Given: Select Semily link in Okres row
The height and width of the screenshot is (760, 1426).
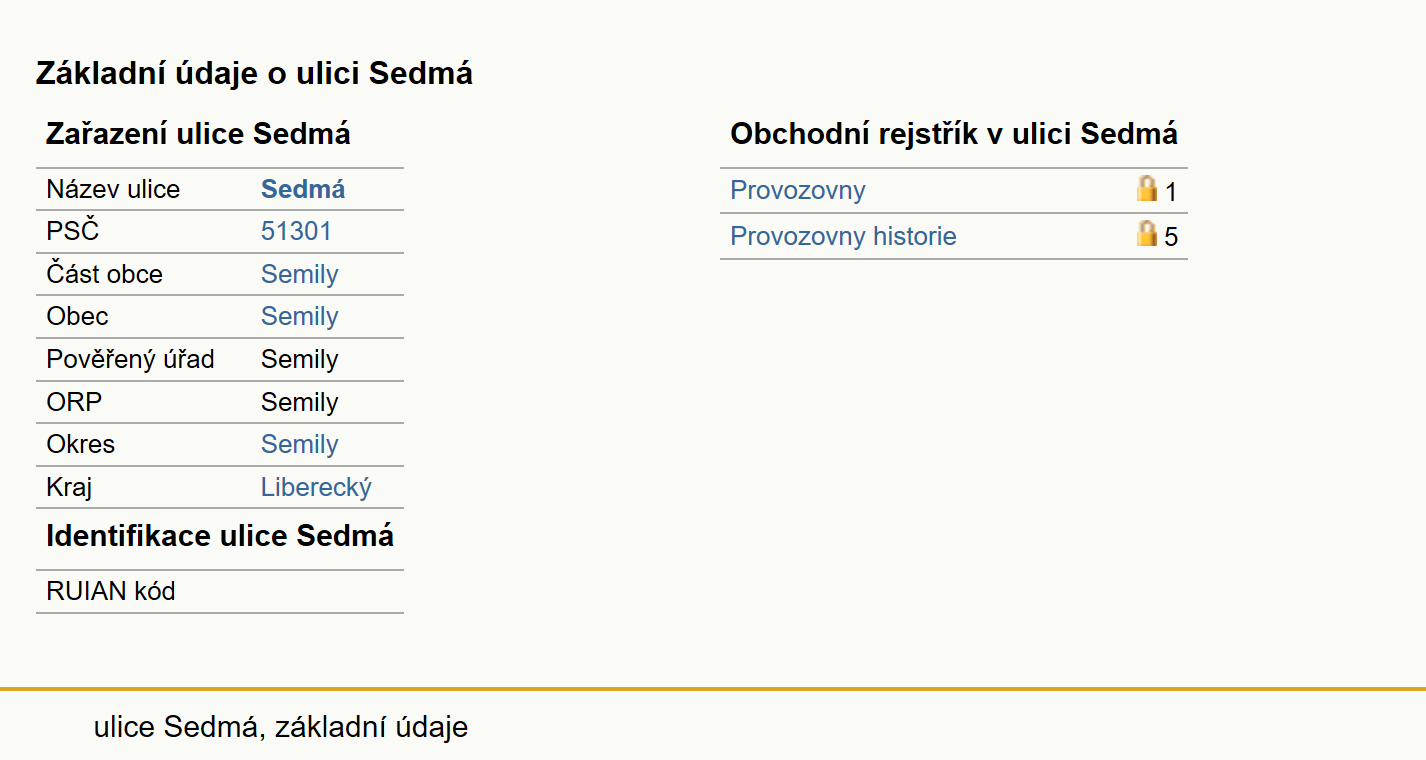Looking at the screenshot, I should tap(300, 444).
